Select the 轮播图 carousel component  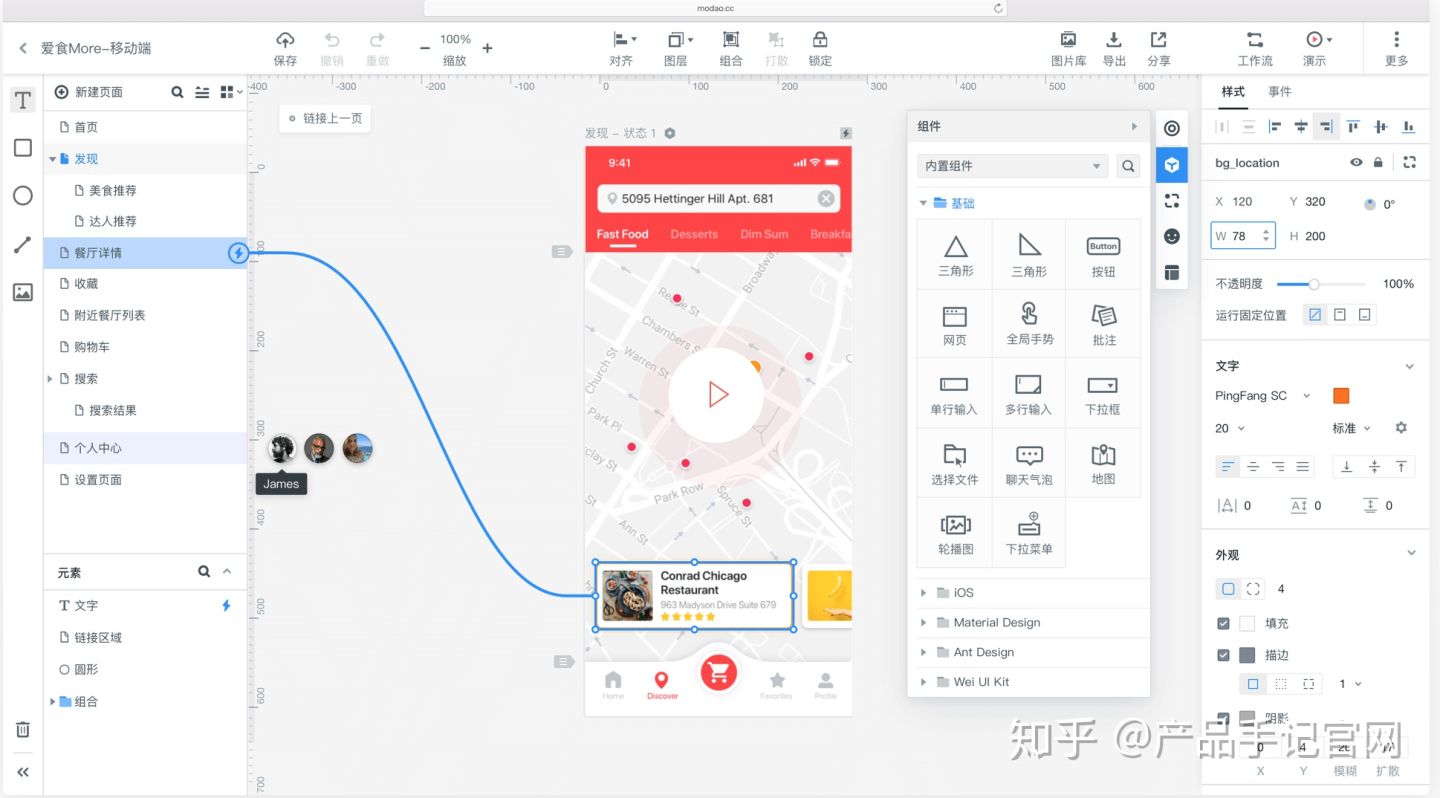[954, 531]
